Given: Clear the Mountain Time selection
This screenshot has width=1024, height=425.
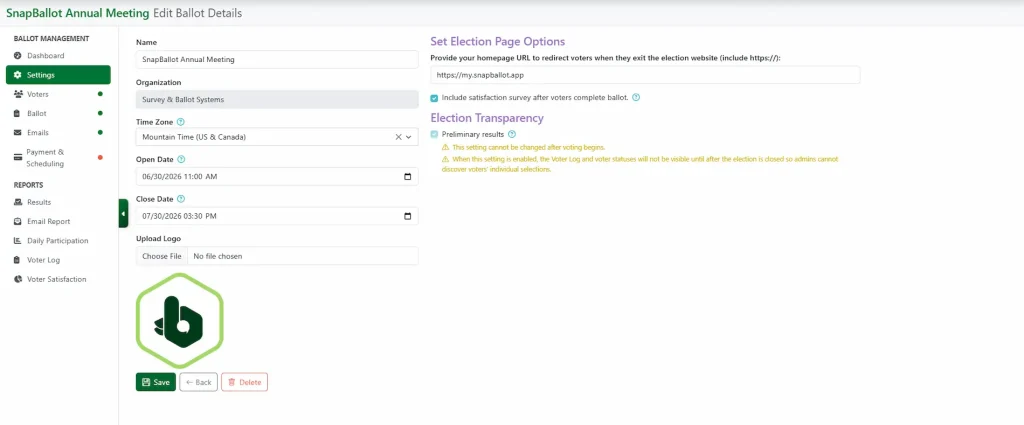Looking at the screenshot, I should pos(398,137).
